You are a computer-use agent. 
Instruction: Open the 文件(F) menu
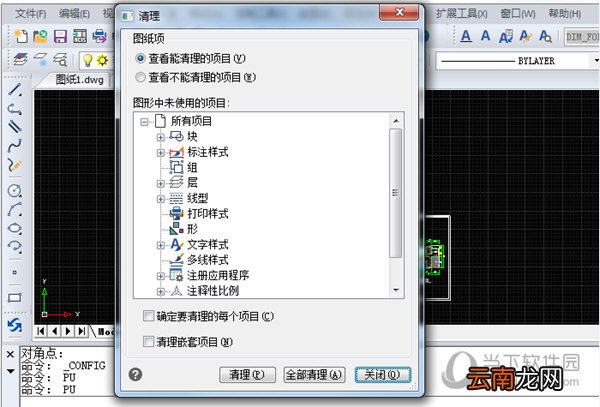[x=31, y=14]
